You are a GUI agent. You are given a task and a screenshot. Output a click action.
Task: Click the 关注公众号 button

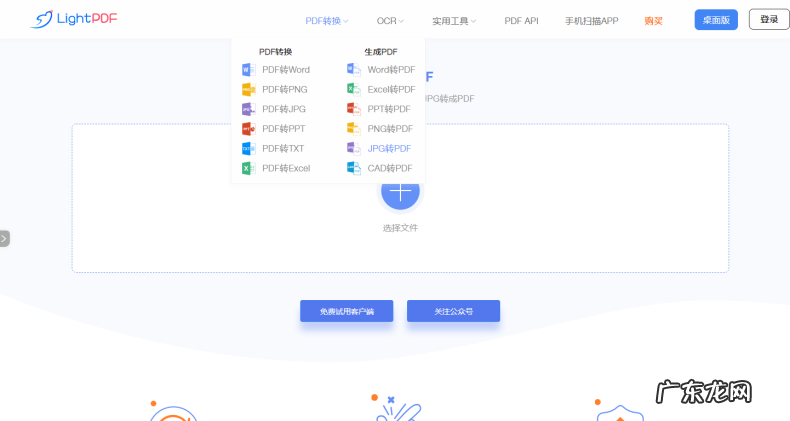click(453, 311)
